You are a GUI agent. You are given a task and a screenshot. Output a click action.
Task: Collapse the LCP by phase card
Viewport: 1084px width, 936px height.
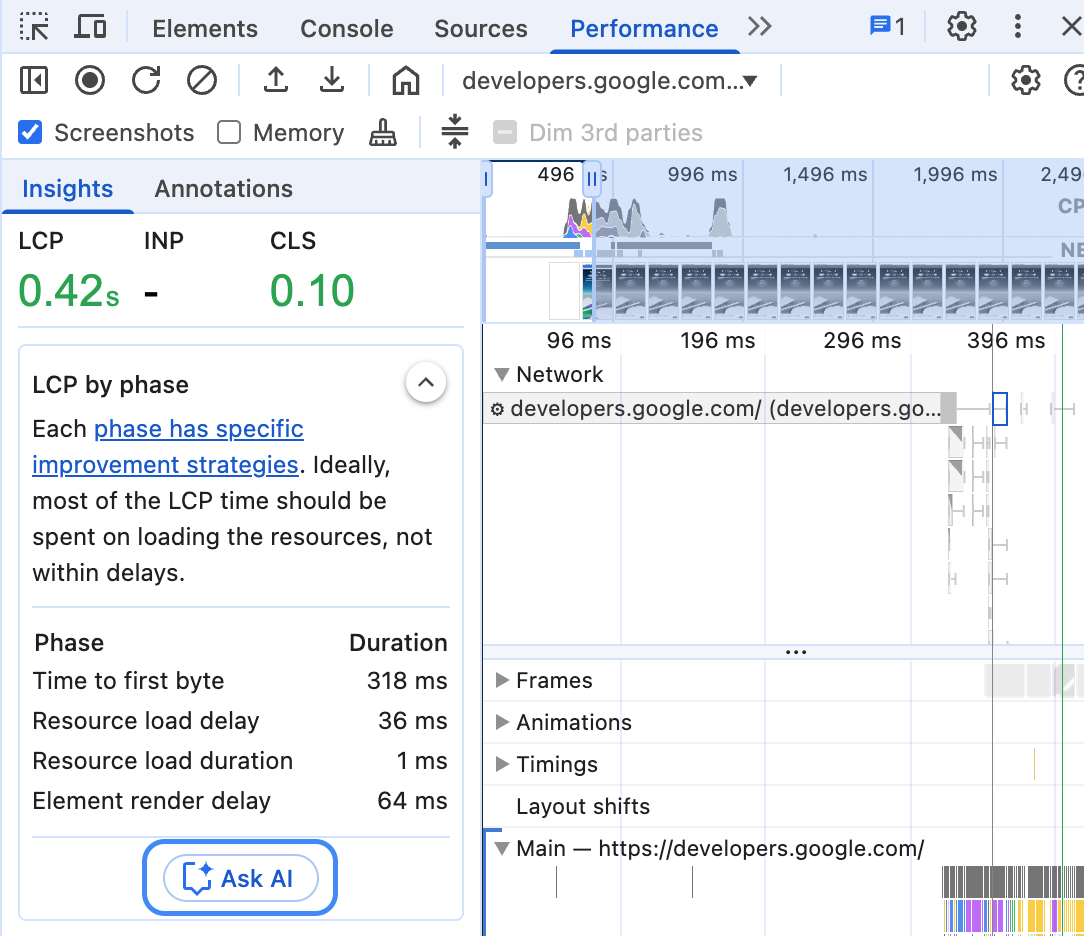[x=426, y=382]
